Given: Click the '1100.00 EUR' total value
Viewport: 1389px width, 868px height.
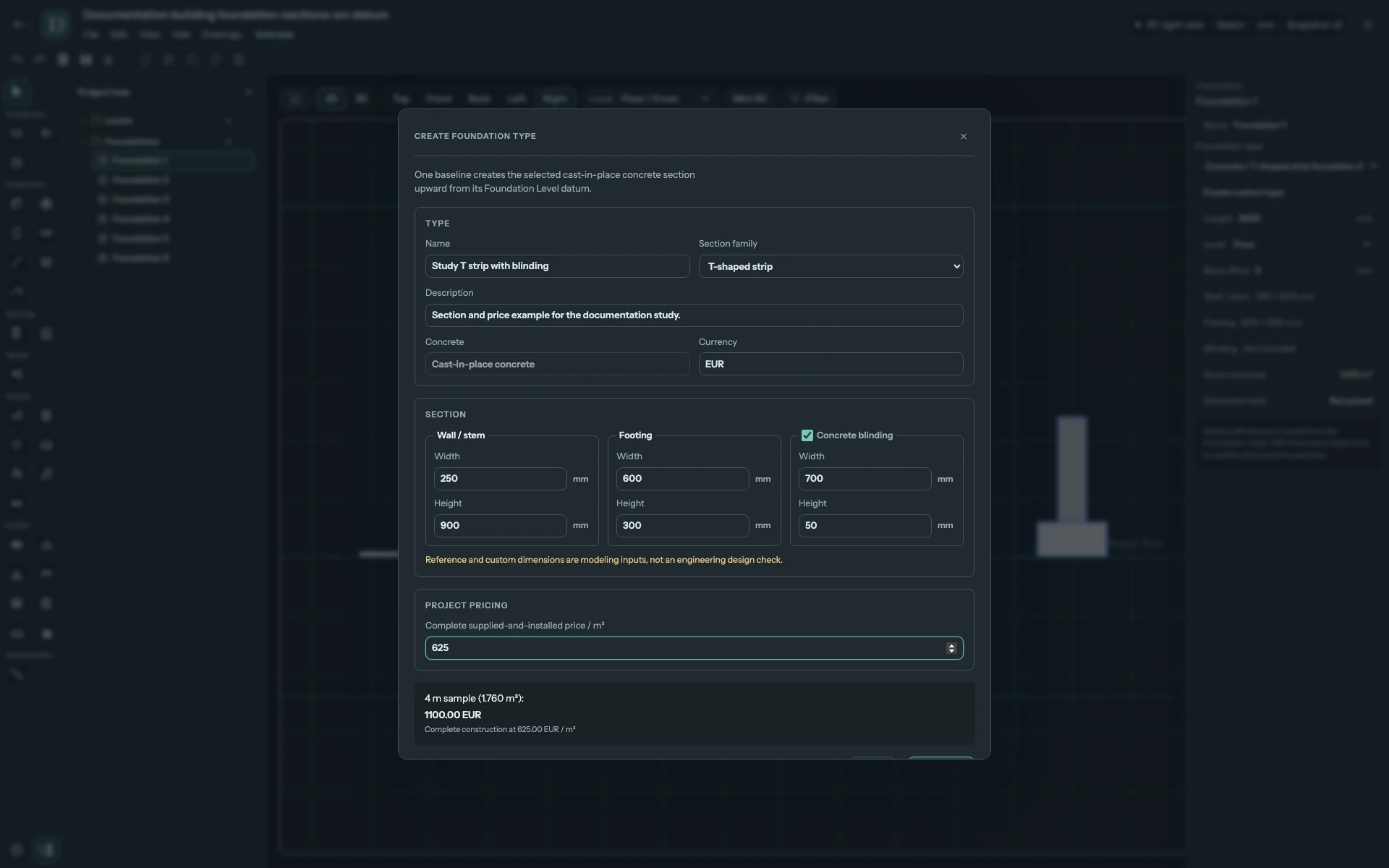Looking at the screenshot, I should pyautogui.click(x=452, y=715).
